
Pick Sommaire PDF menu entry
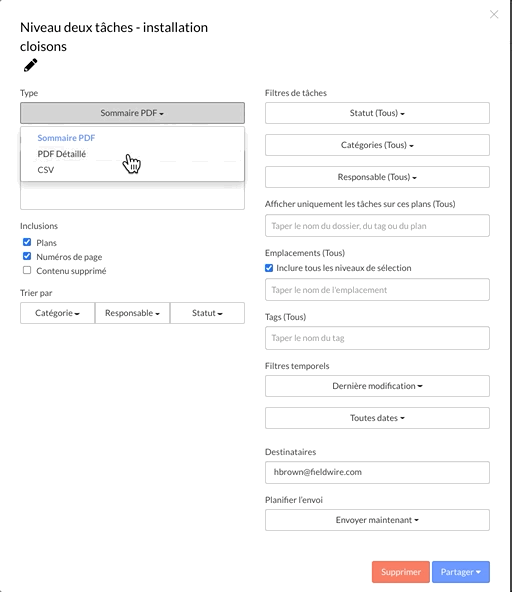[x=66, y=138]
